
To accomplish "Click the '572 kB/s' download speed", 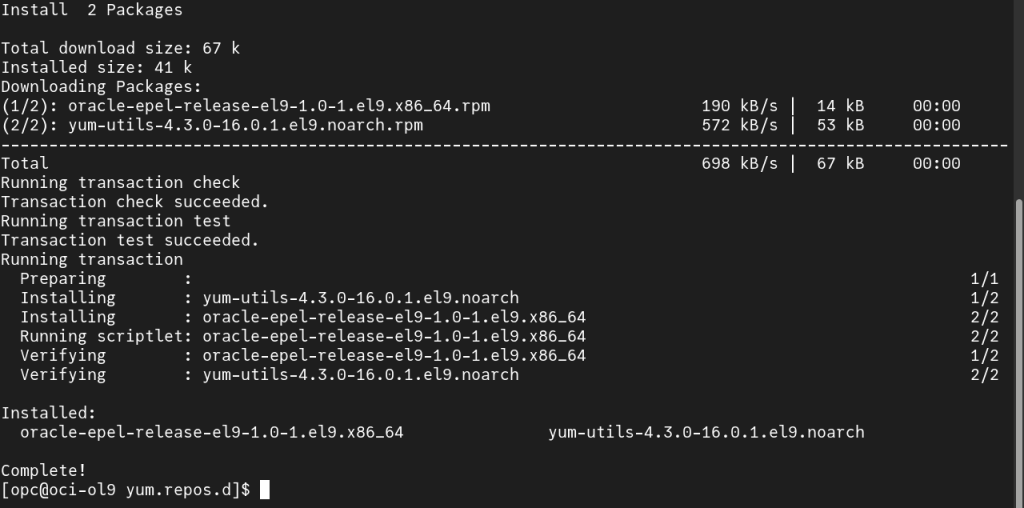I will (739, 125).
